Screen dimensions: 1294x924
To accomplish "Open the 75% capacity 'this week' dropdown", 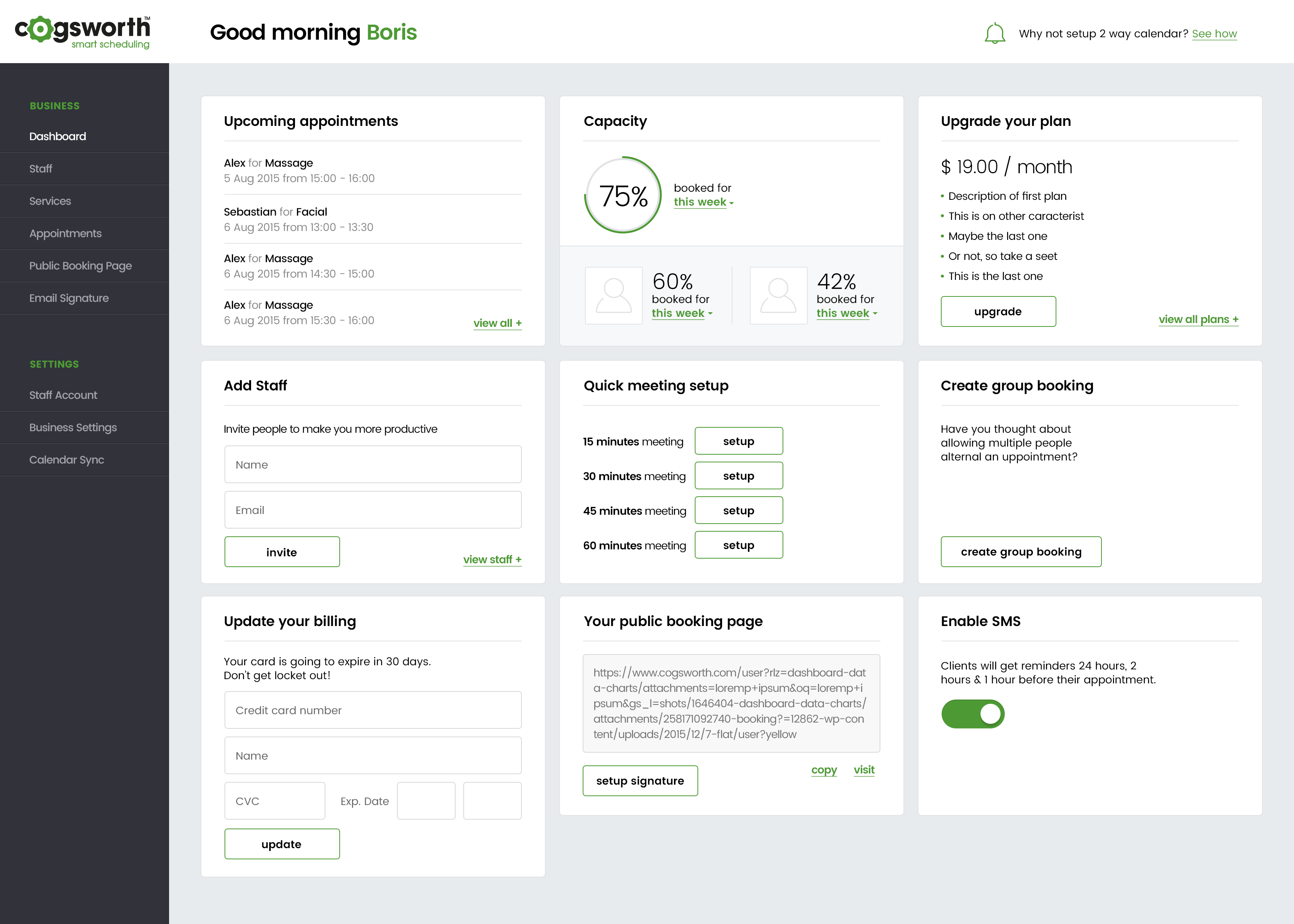I will [x=703, y=202].
